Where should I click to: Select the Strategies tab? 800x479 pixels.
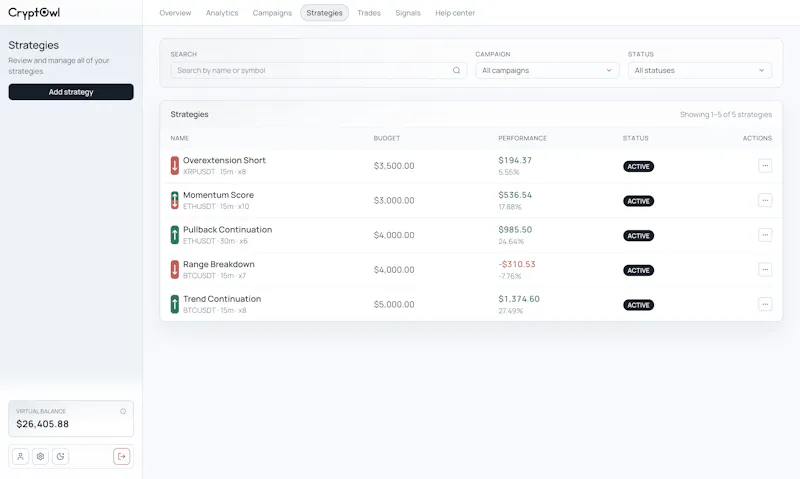[324, 13]
